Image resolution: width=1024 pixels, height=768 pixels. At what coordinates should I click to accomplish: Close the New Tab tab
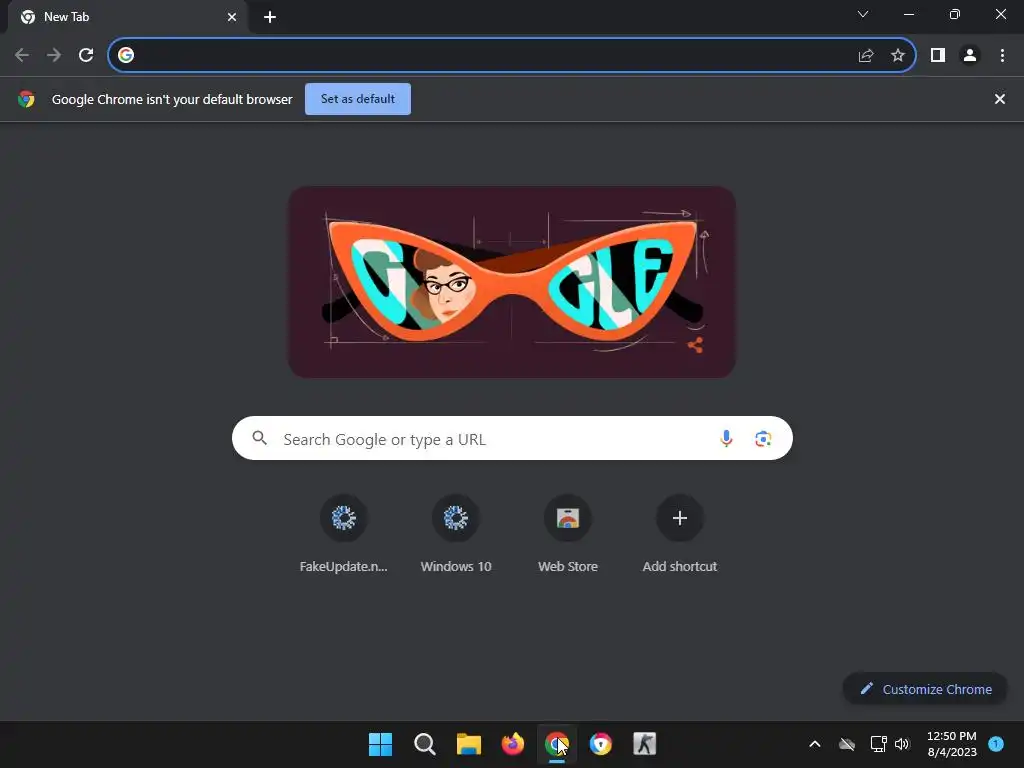[x=232, y=17]
